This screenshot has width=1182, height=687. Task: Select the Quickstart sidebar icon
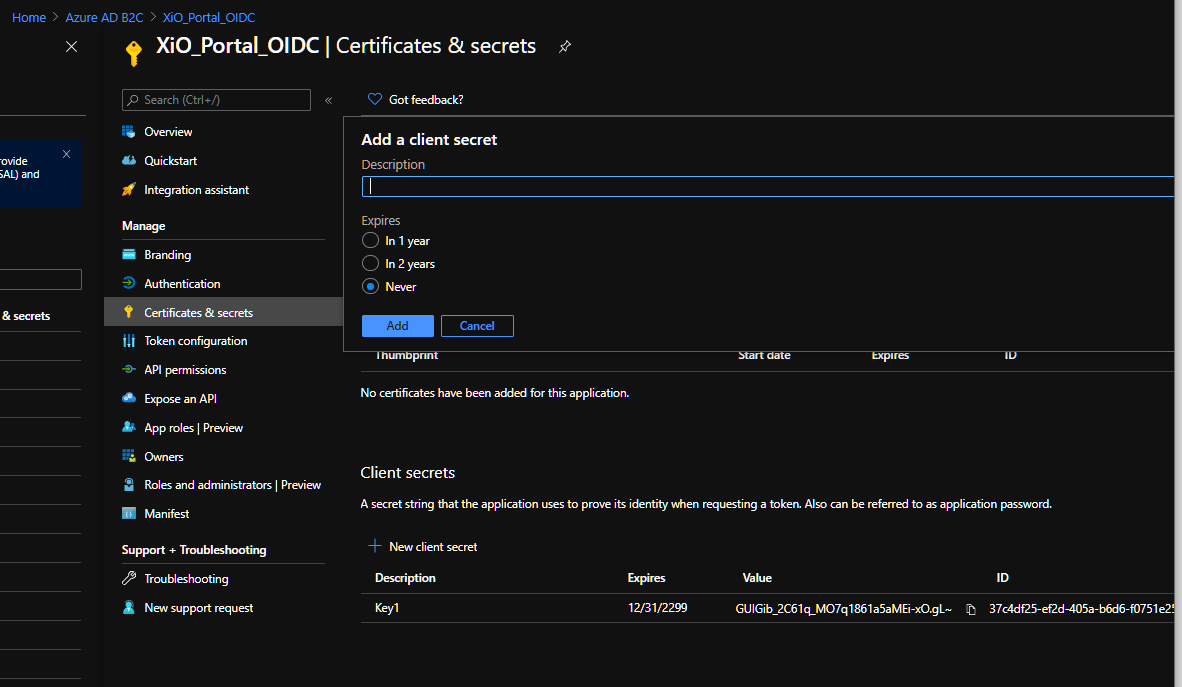(x=129, y=160)
